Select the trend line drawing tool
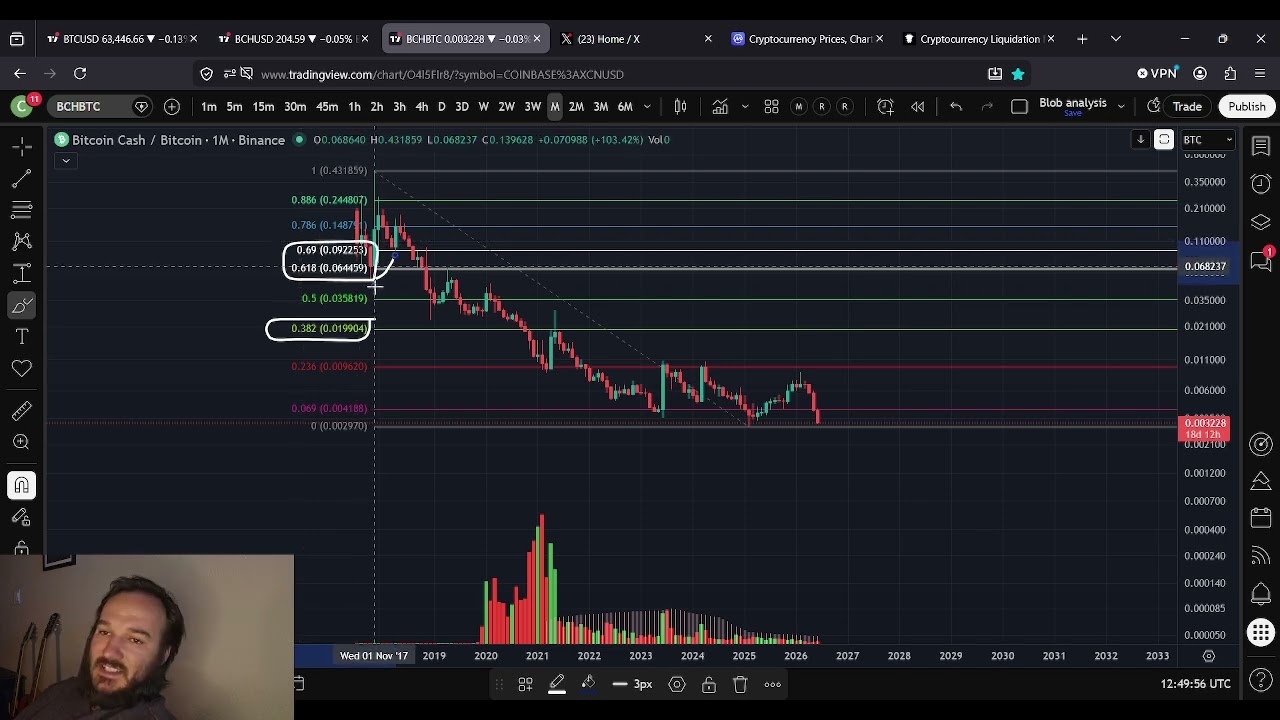Viewport: 1280px width, 720px height. (x=21, y=178)
